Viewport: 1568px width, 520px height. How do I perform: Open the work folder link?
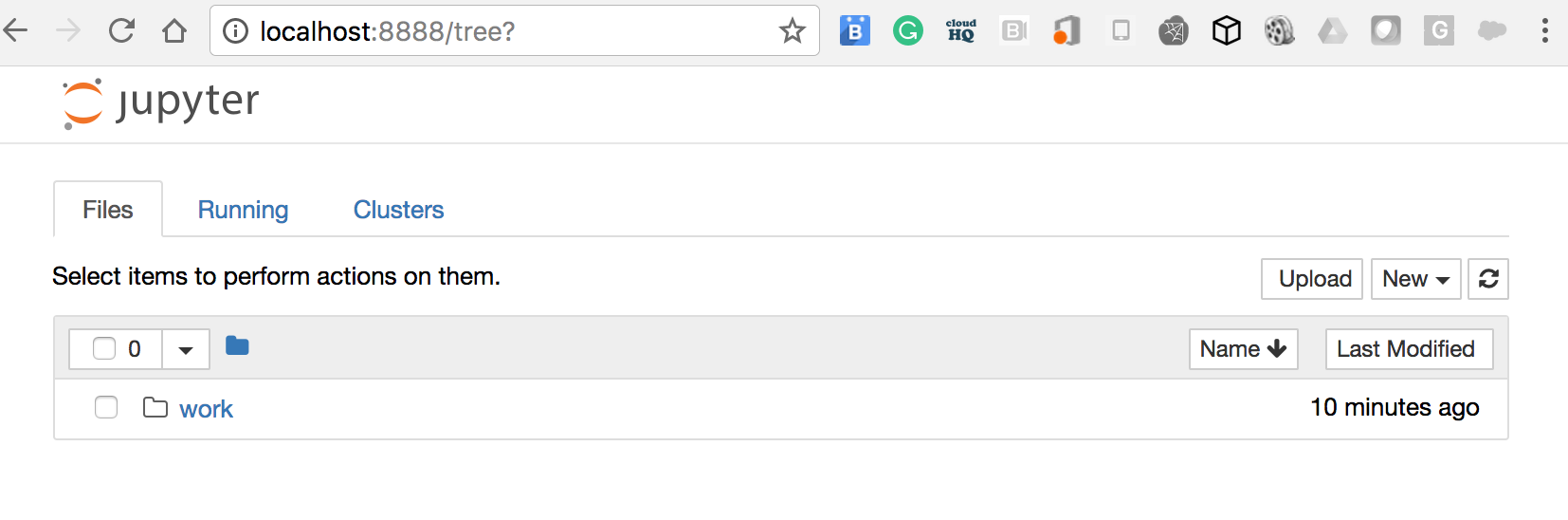[206, 409]
